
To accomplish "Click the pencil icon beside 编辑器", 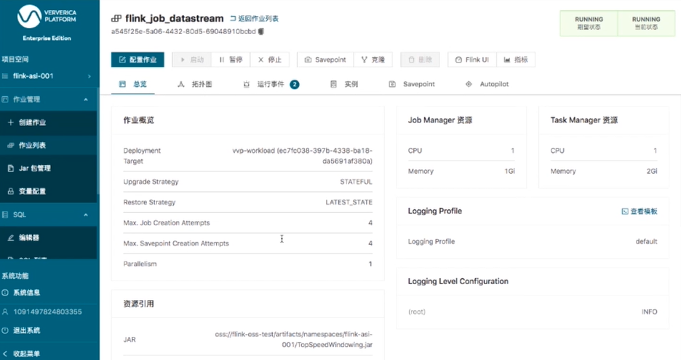I will (11, 238).
